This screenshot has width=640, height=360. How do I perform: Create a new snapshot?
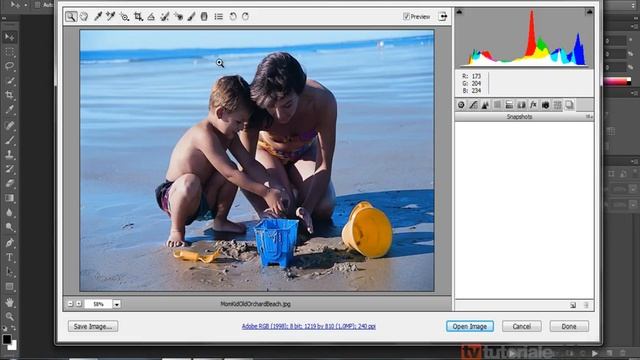click(573, 305)
